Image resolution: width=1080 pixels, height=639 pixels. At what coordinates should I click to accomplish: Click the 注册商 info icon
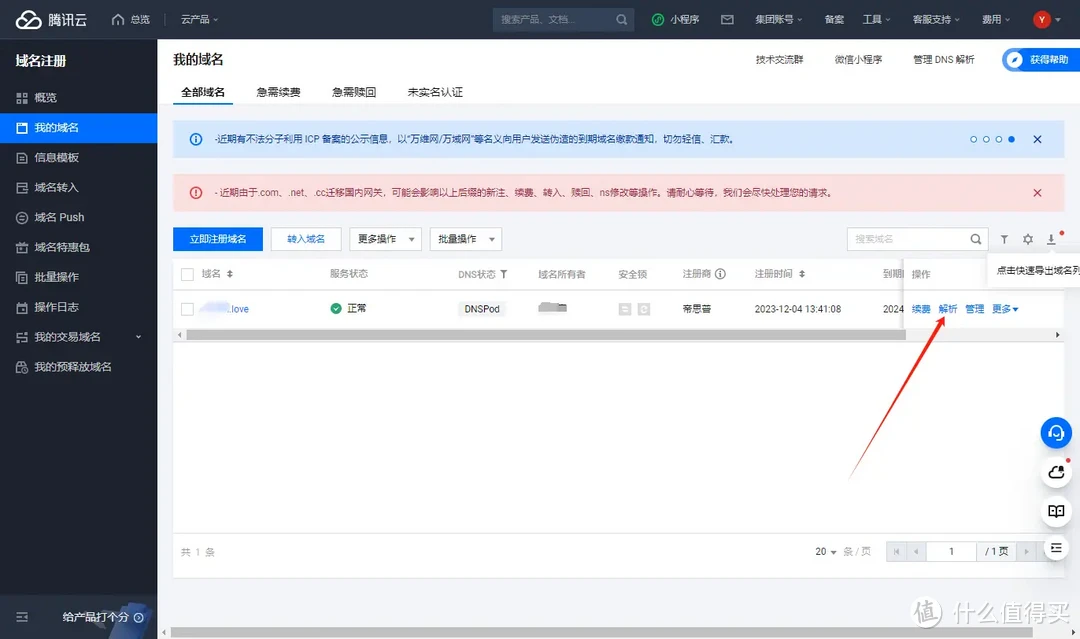[720, 274]
